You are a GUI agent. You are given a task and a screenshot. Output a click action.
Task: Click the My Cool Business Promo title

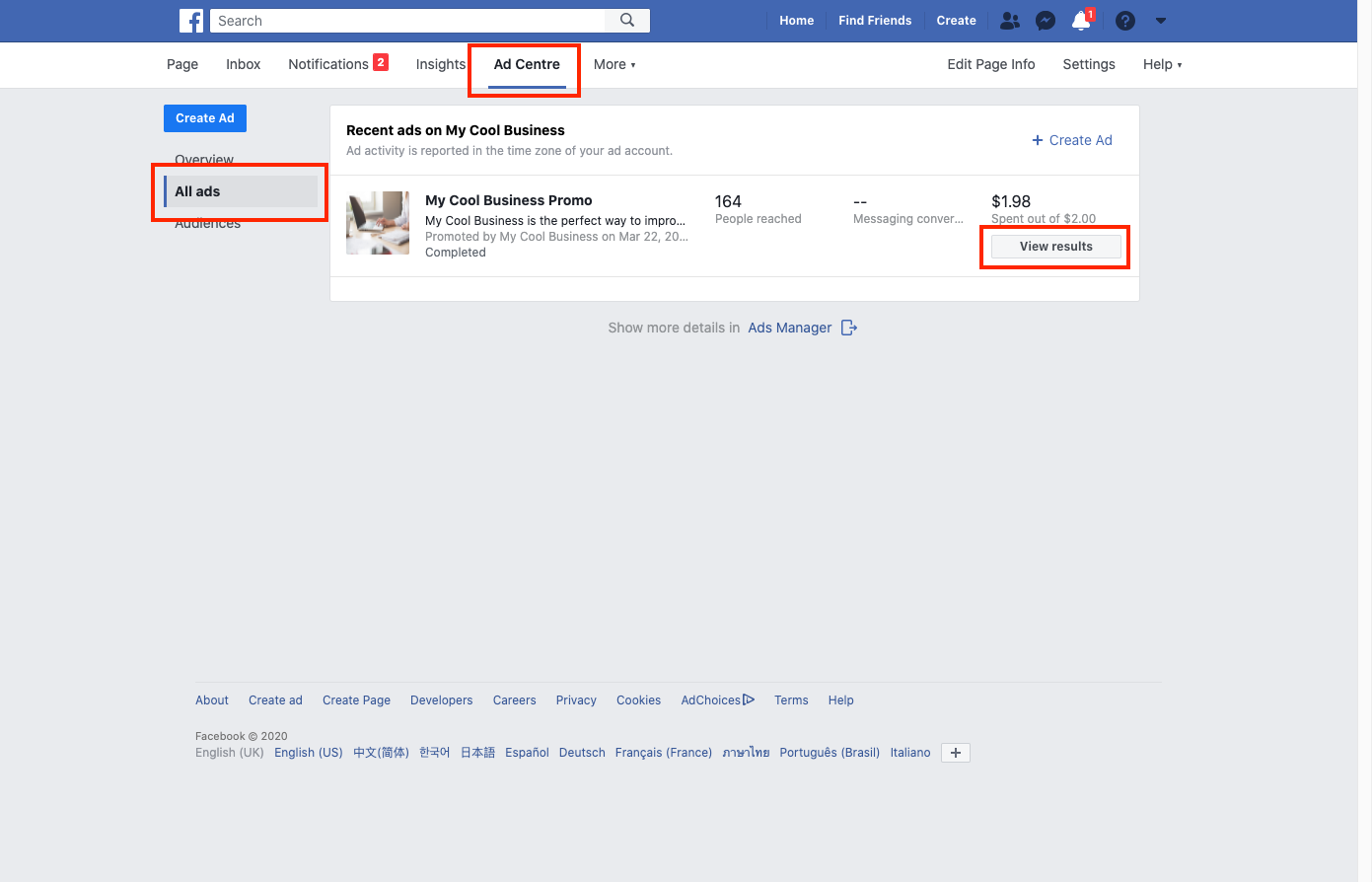(509, 200)
